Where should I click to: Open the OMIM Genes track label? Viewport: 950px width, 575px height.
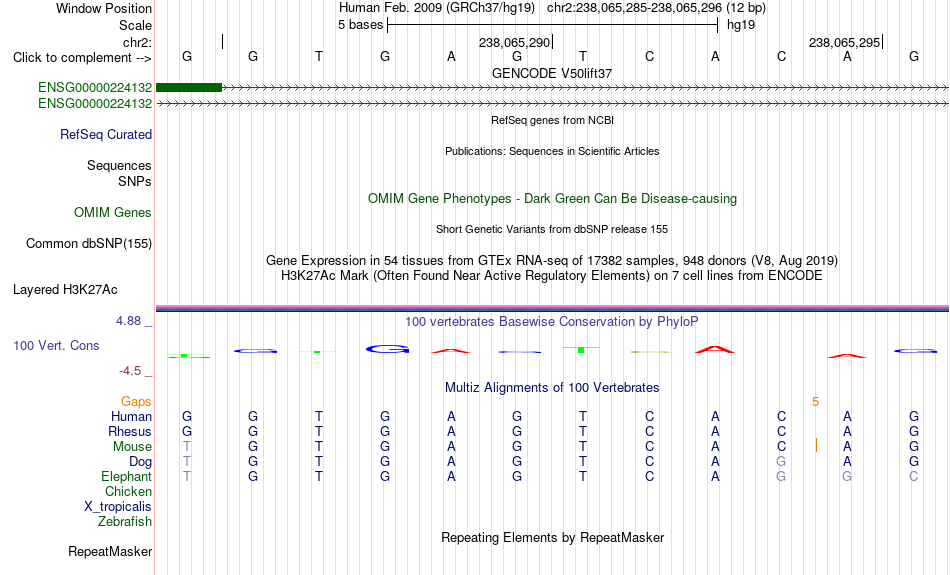tap(112, 213)
